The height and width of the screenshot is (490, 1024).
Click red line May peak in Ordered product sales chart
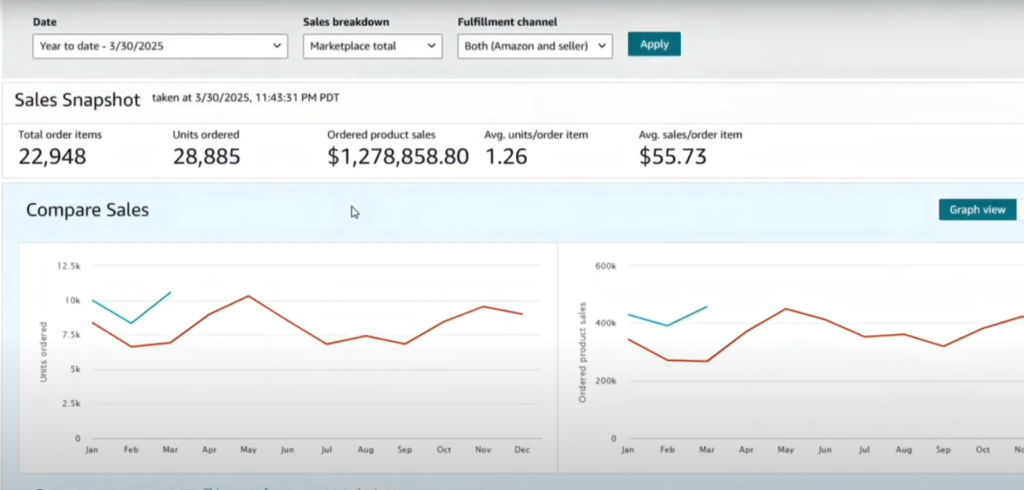click(785, 308)
